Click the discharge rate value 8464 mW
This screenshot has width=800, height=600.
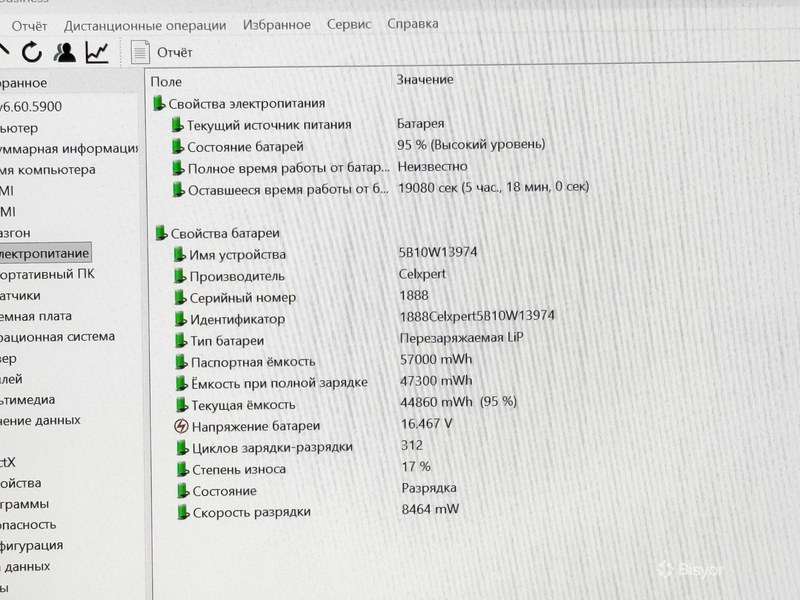click(430, 509)
